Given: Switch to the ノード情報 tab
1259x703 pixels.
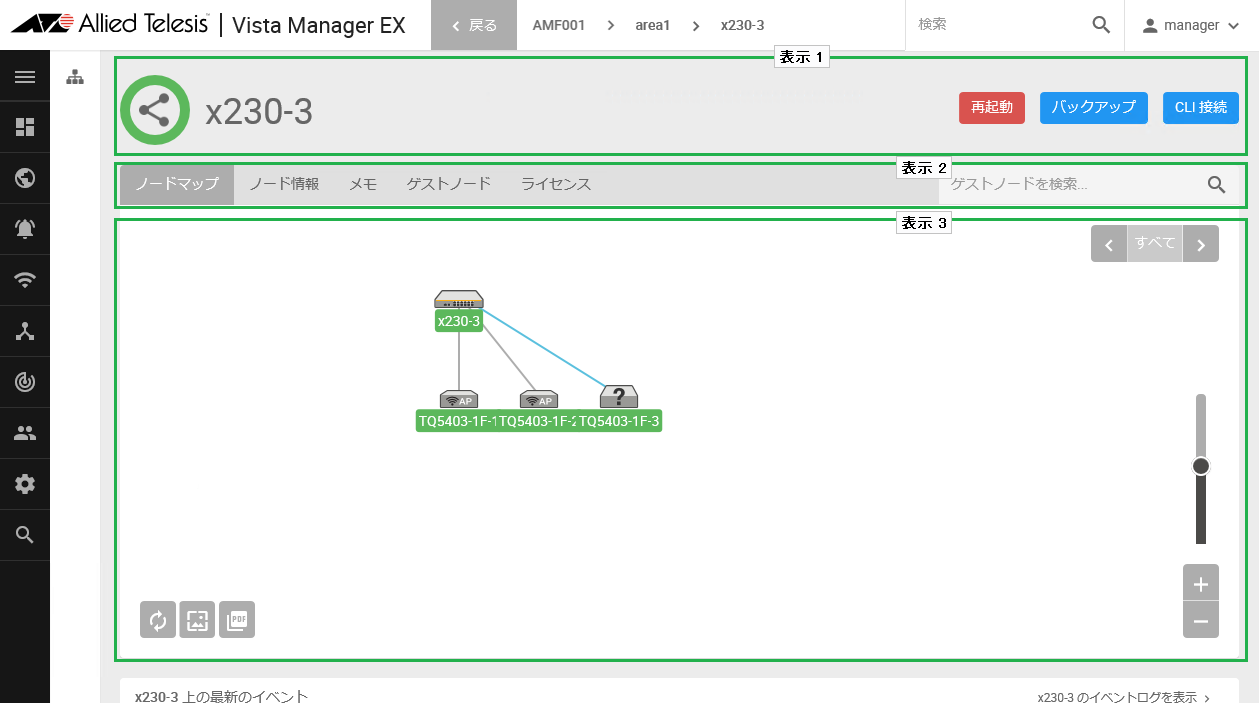Looking at the screenshot, I should [x=284, y=184].
